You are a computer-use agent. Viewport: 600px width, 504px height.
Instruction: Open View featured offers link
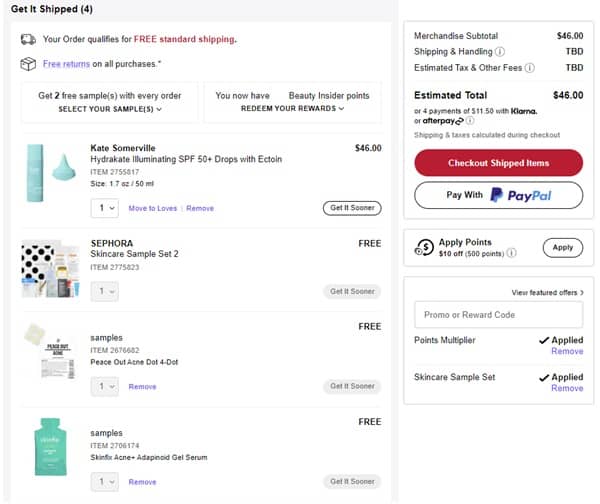point(547,292)
